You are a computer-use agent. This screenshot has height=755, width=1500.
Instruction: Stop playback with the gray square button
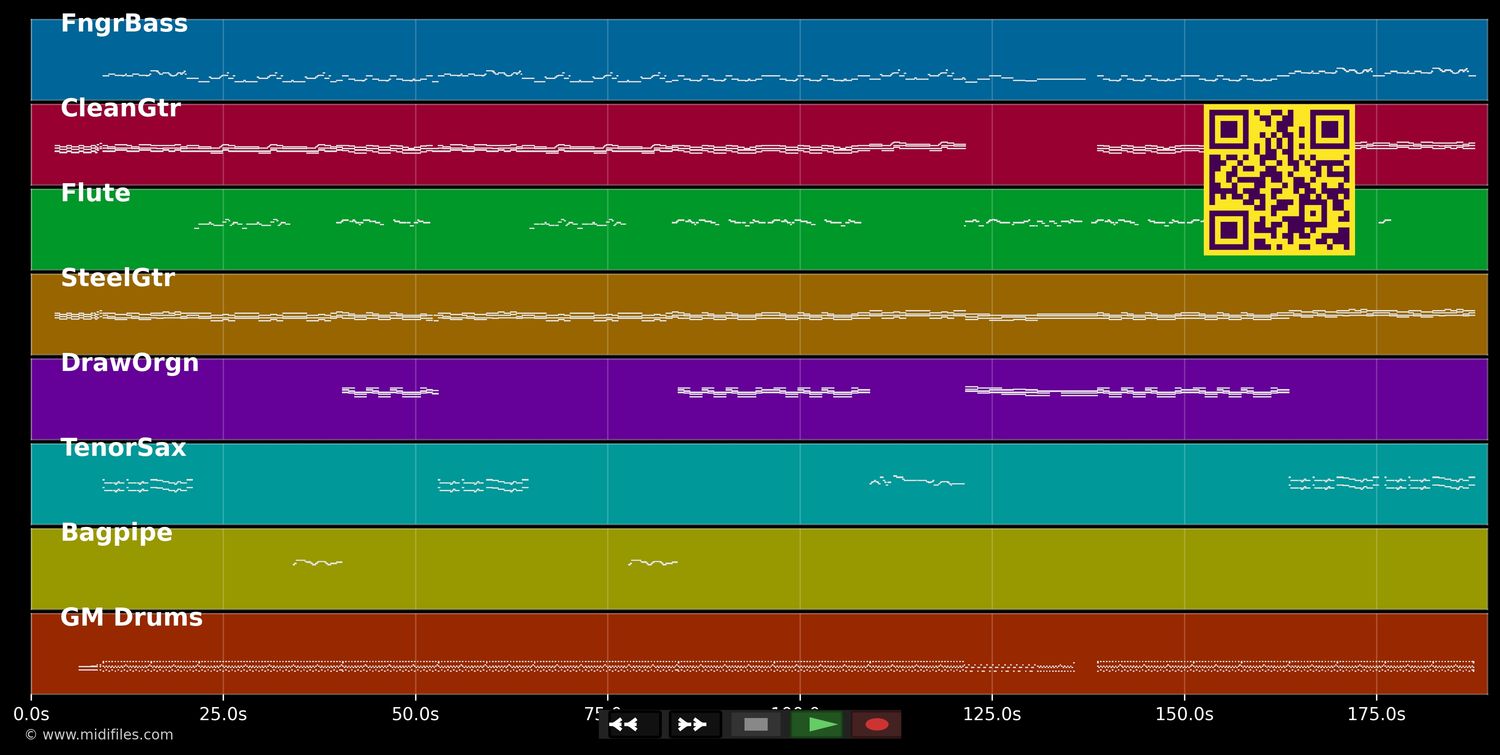[756, 724]
